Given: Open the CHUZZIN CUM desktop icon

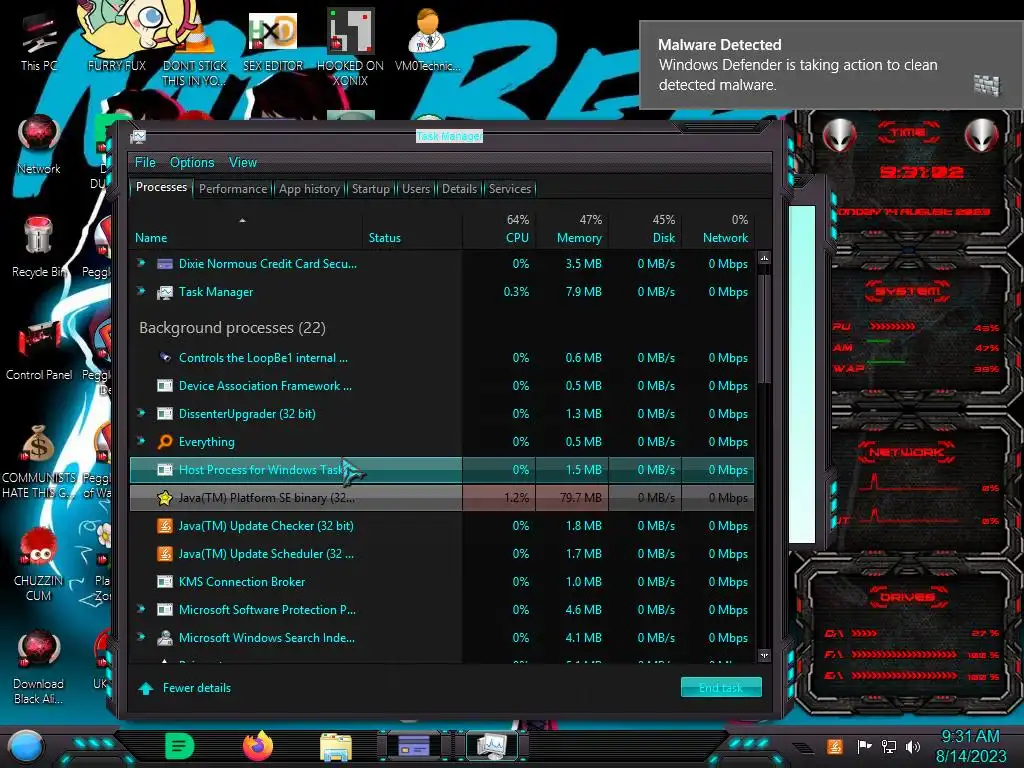Looking at the screenshot, I should point(39,563).
